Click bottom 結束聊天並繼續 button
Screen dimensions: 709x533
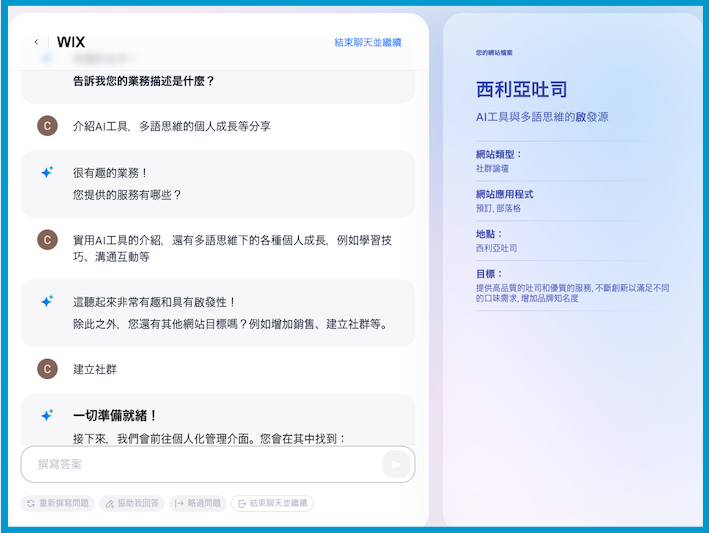[x=271, y=503]
